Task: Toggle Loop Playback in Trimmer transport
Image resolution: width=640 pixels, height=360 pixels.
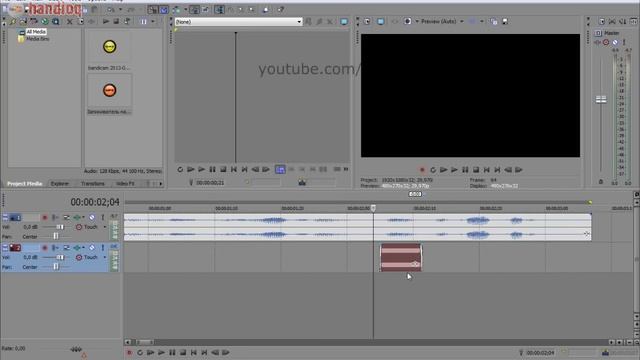Action: [180, 169]
